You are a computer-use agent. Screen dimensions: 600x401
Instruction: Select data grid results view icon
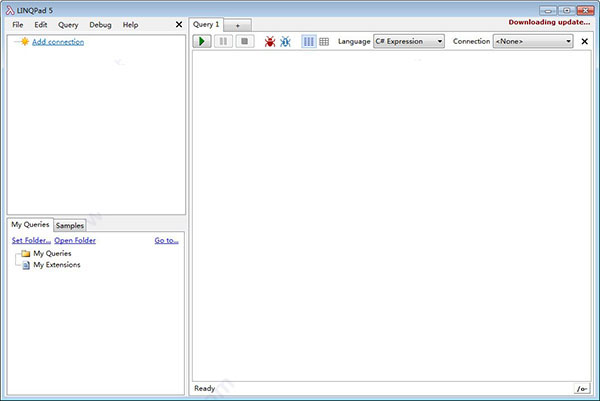click(x=324, y=41)
